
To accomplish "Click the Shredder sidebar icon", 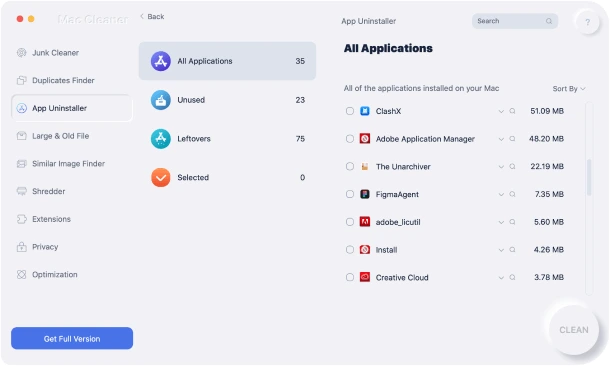I will click(21, 191).
